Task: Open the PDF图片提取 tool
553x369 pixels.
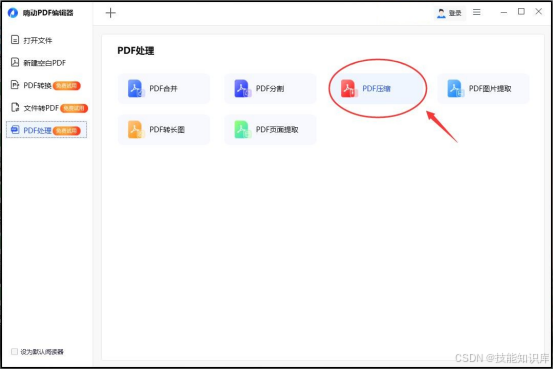Action: [x=484, y=89]
